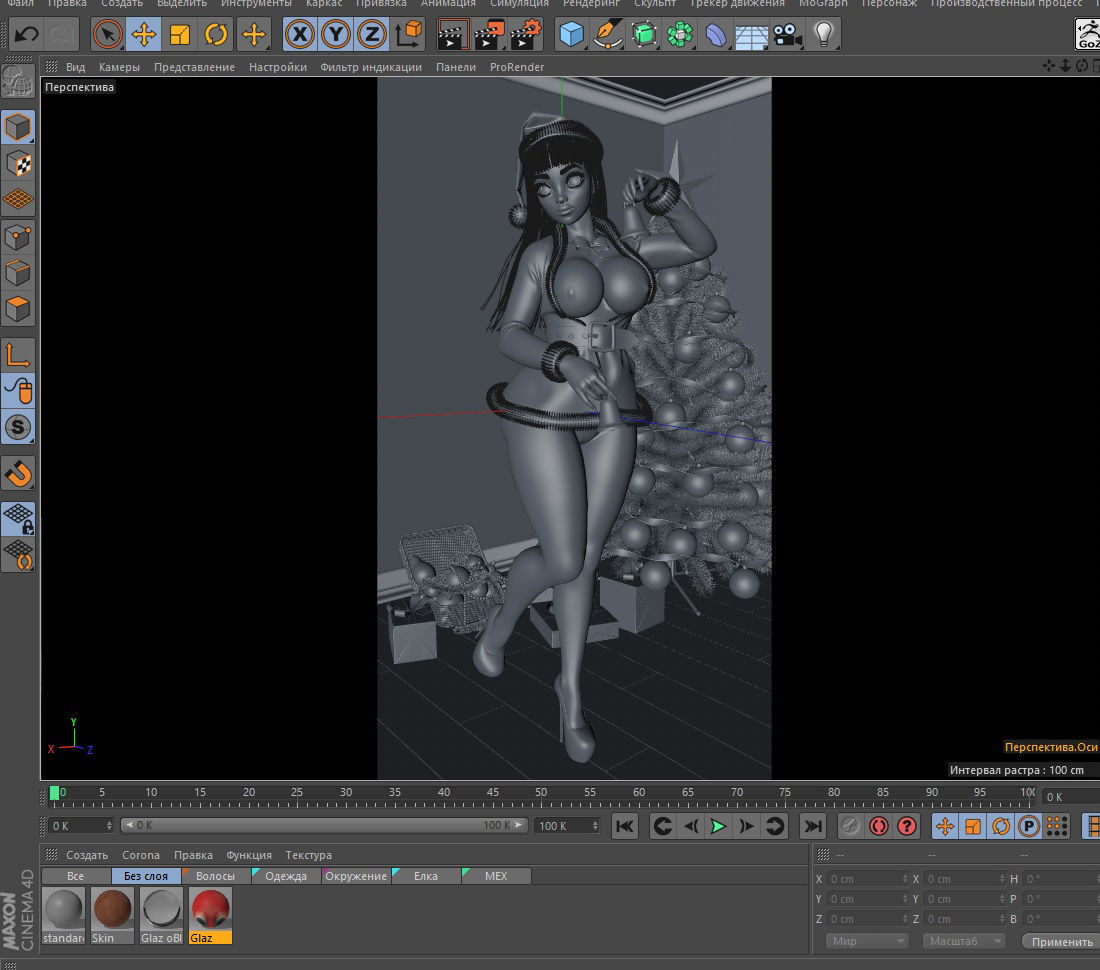This screenshot has height=970, width=1100.
Task: Click the Применить button
Action: (x=1062, y=942)
